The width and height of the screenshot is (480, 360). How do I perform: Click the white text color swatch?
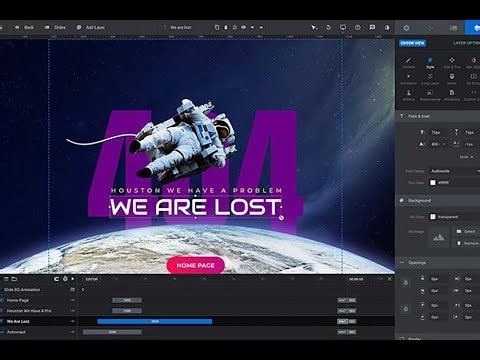pos(433,183)
